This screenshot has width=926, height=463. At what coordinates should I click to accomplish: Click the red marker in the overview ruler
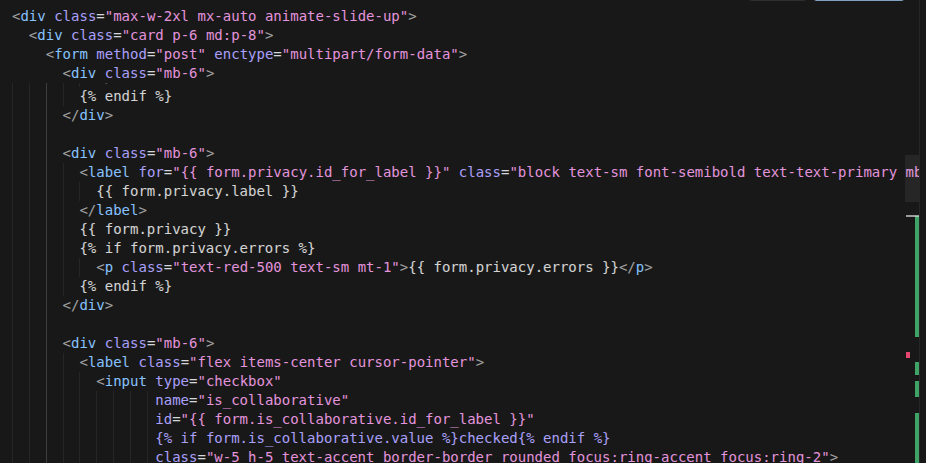point(907,355)
